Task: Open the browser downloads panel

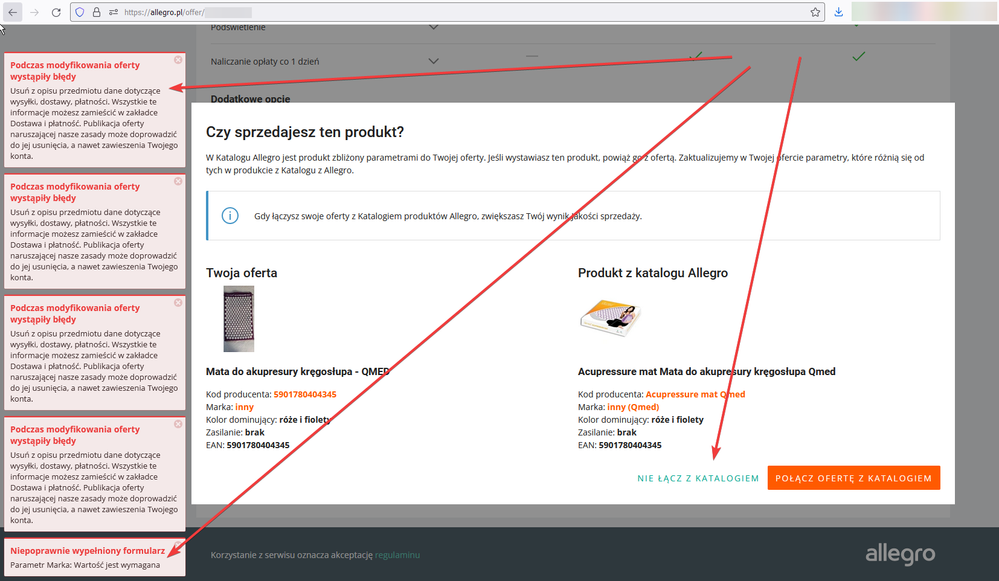Action: 838,12
